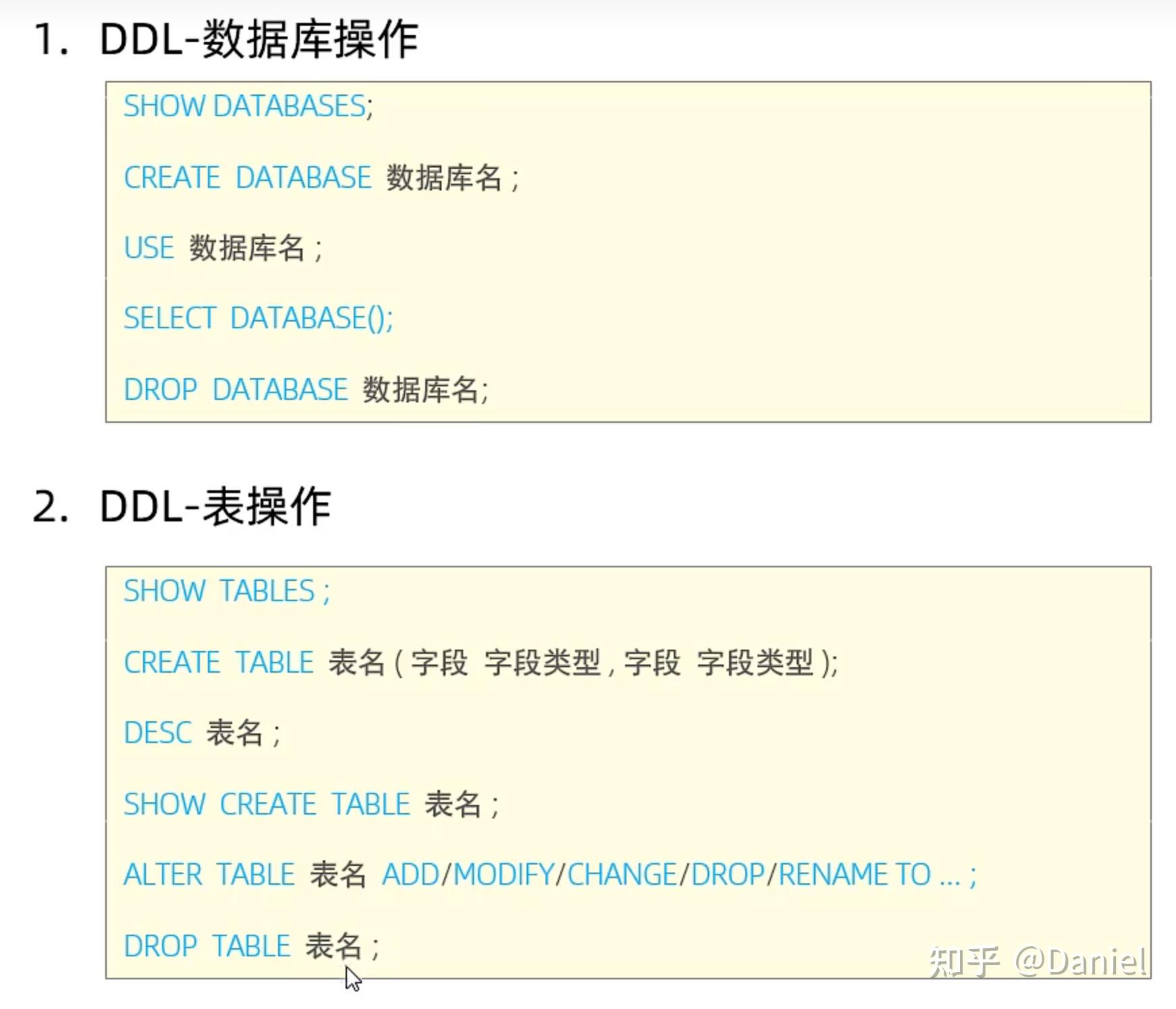Click the DESC 表名 statement
1176x1009 pixels.
coord(203,733)
